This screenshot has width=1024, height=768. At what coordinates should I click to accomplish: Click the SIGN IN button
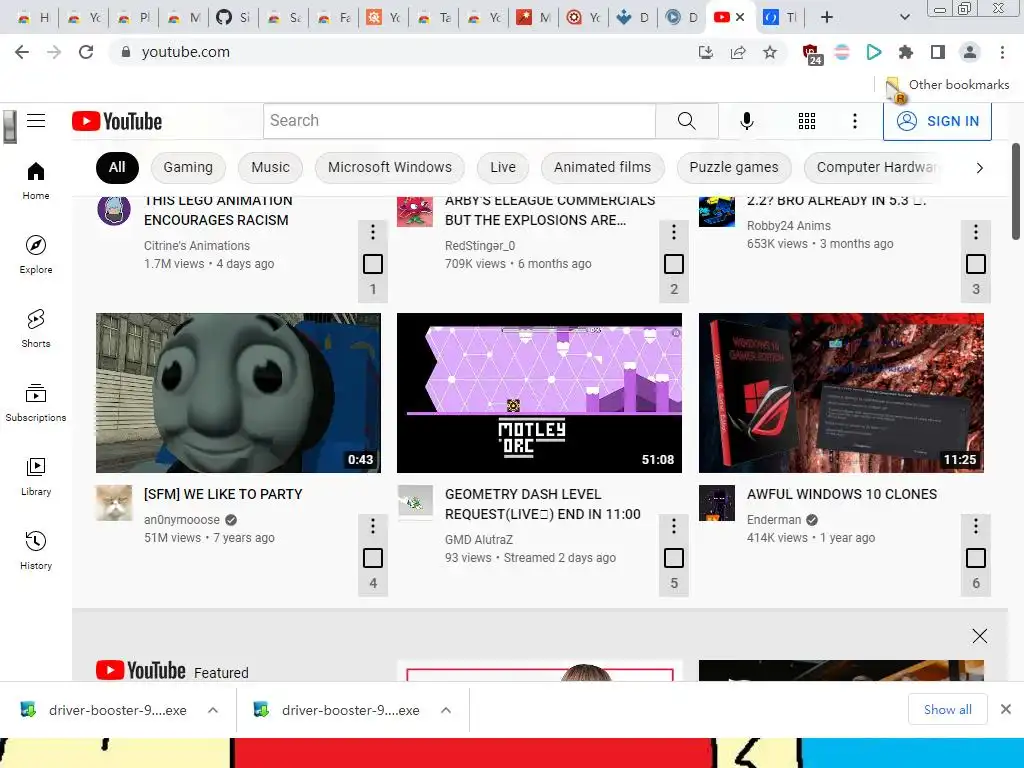click(937, 121)
